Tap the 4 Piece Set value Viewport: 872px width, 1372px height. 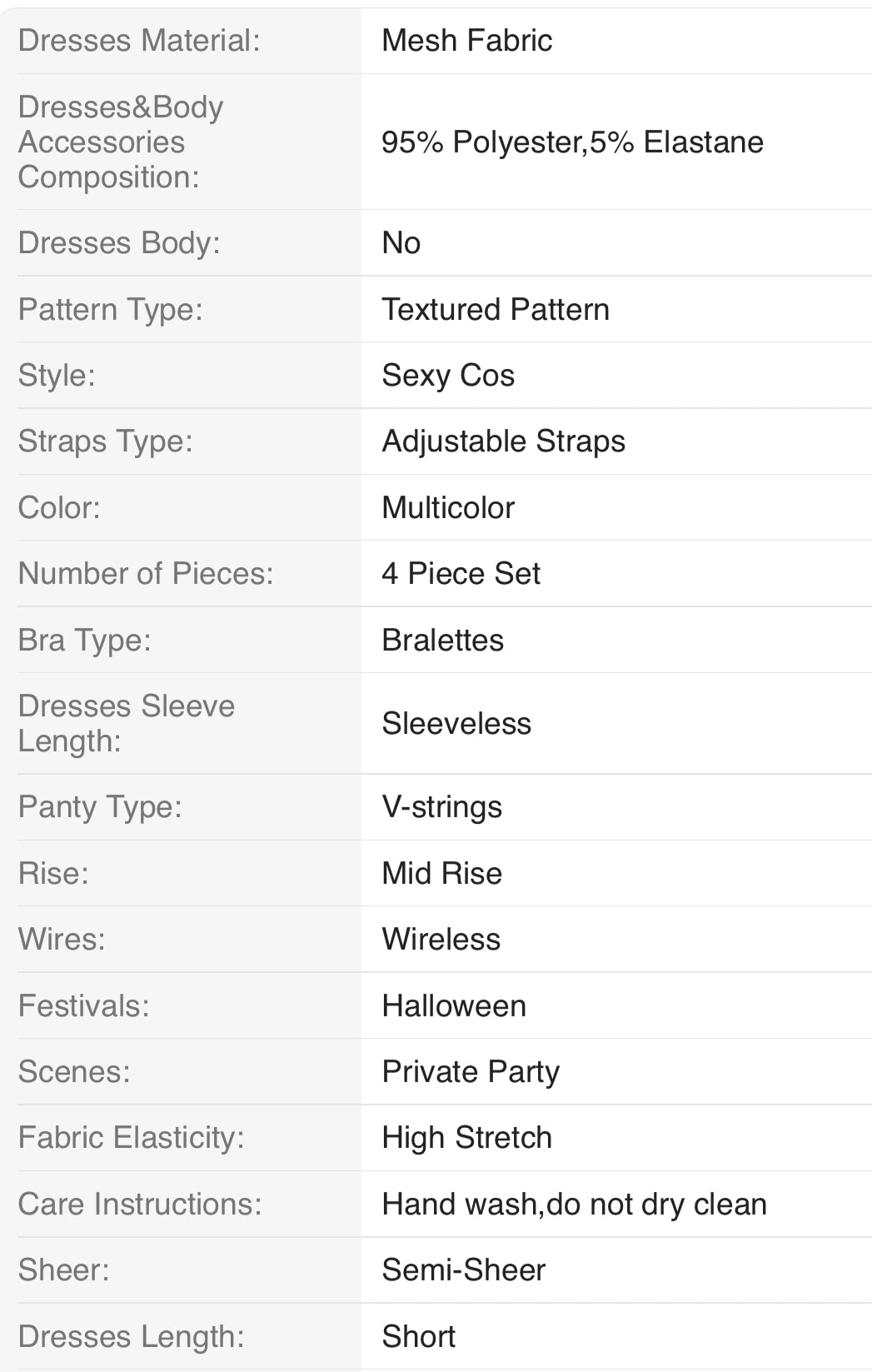461,574
